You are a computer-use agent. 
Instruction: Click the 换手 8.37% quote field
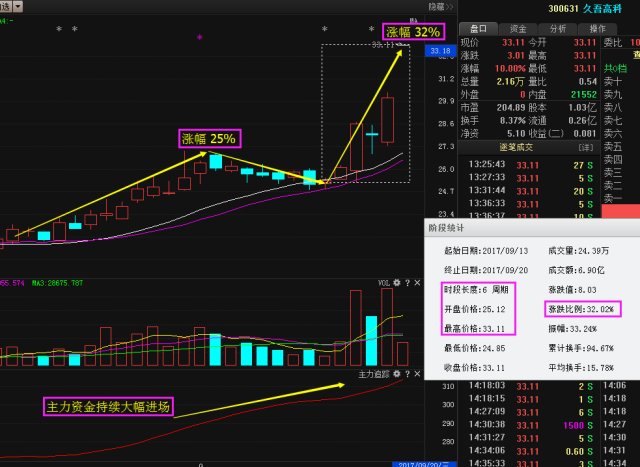(493, 120)
